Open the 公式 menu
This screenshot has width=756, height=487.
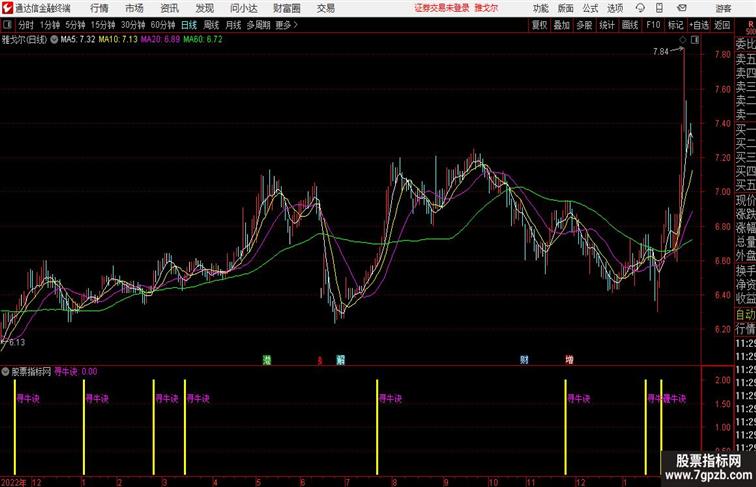coord(590,8)
